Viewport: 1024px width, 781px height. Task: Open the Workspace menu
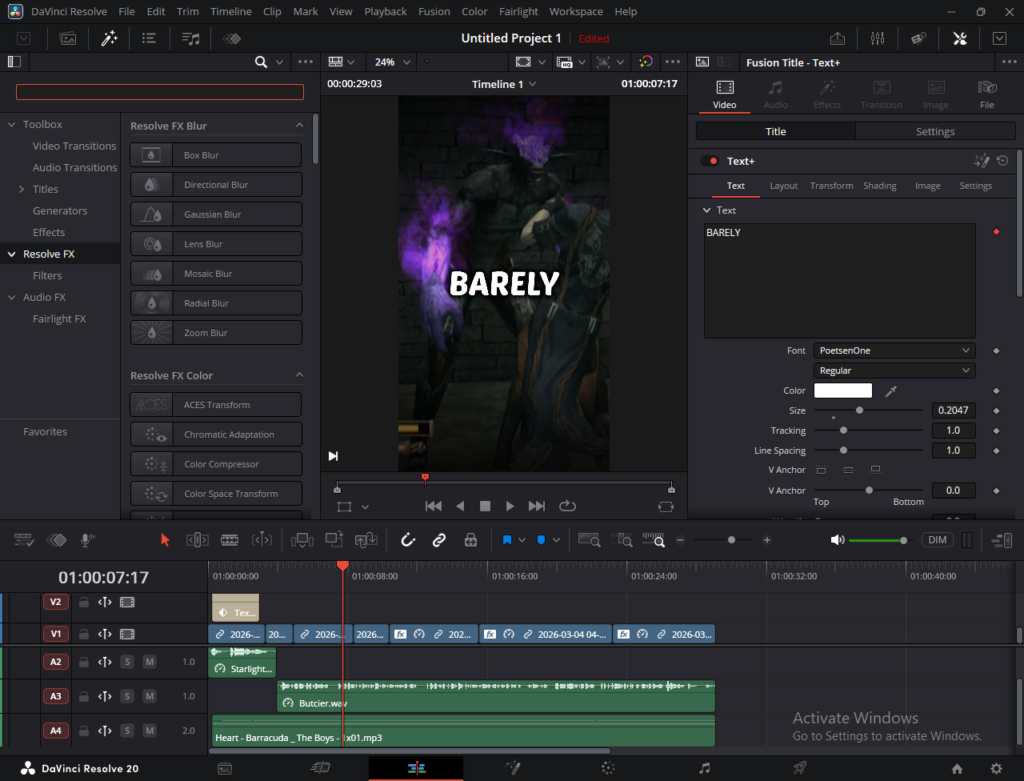(576, 12)
